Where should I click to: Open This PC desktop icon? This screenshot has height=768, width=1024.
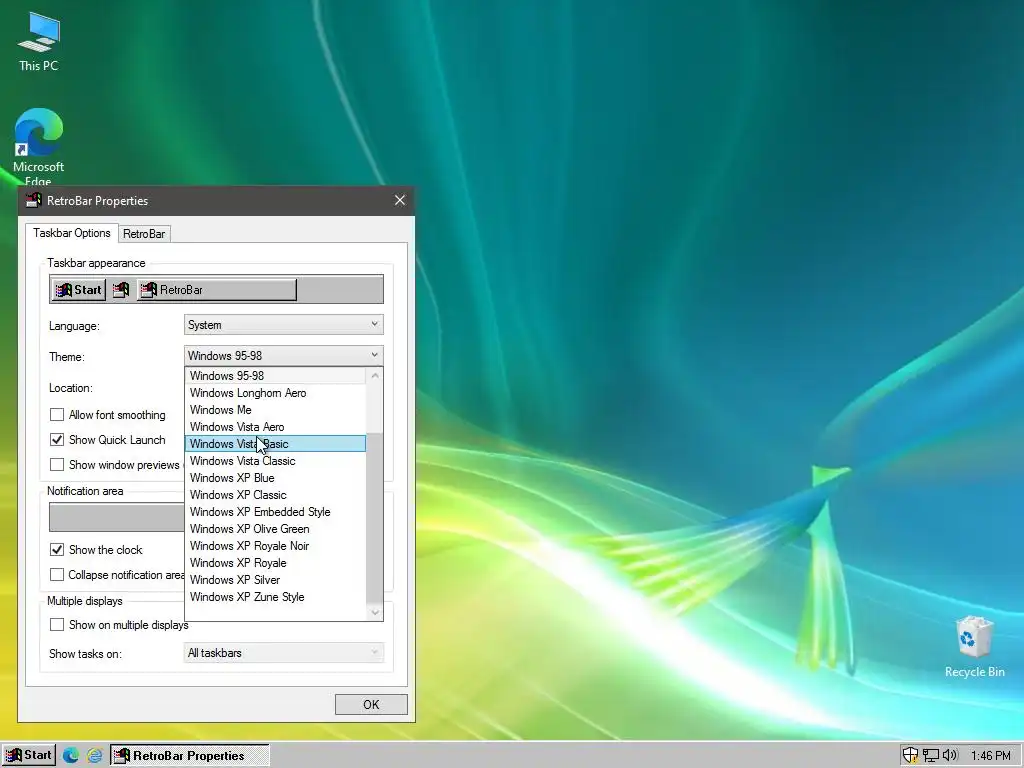coord(39,42)
